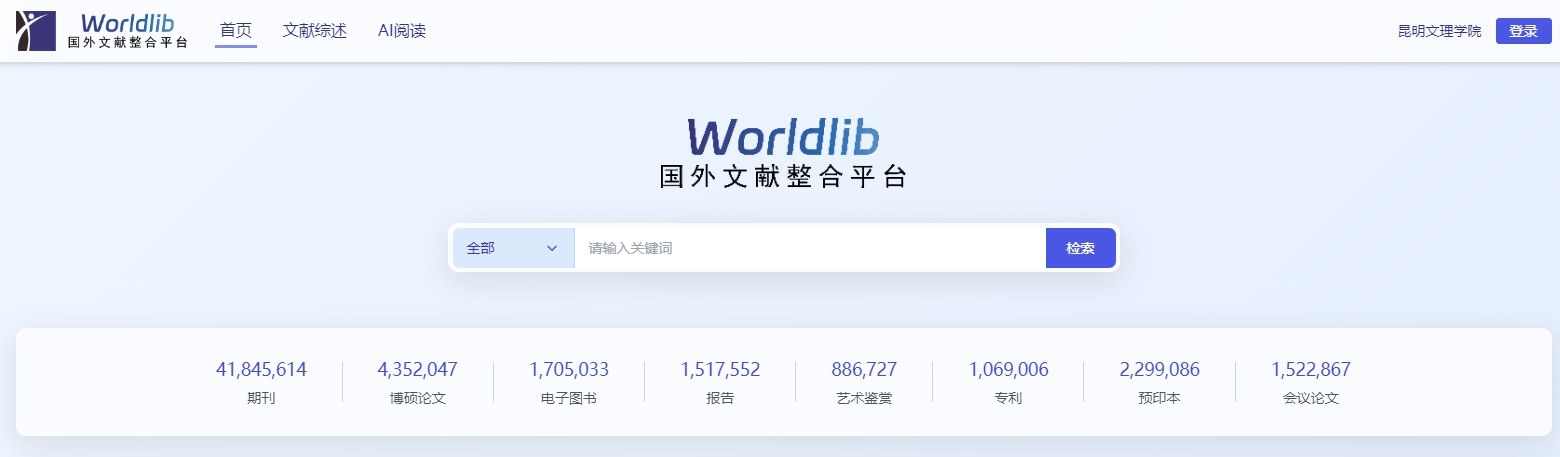Select the 博硕论文 category with 4,352,047
The height and width of the screenshot is (457, 1560).
[x=417, y=382]
